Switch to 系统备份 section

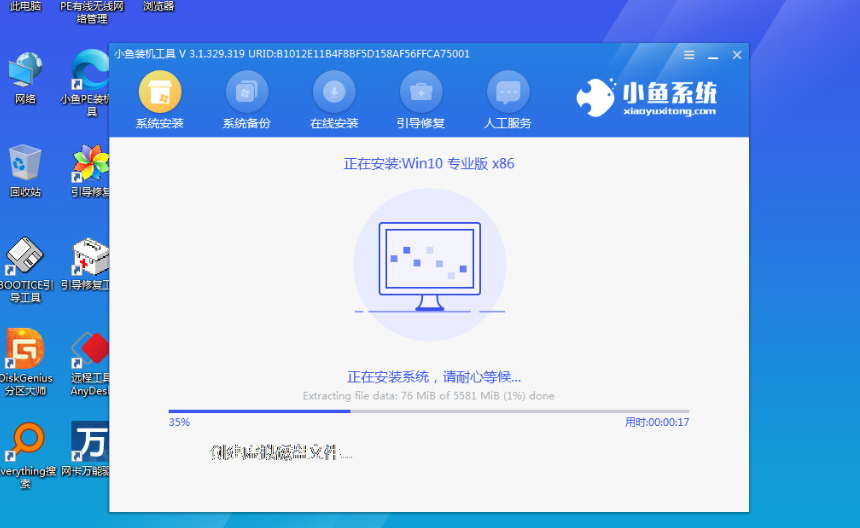(x=246, y=100)
